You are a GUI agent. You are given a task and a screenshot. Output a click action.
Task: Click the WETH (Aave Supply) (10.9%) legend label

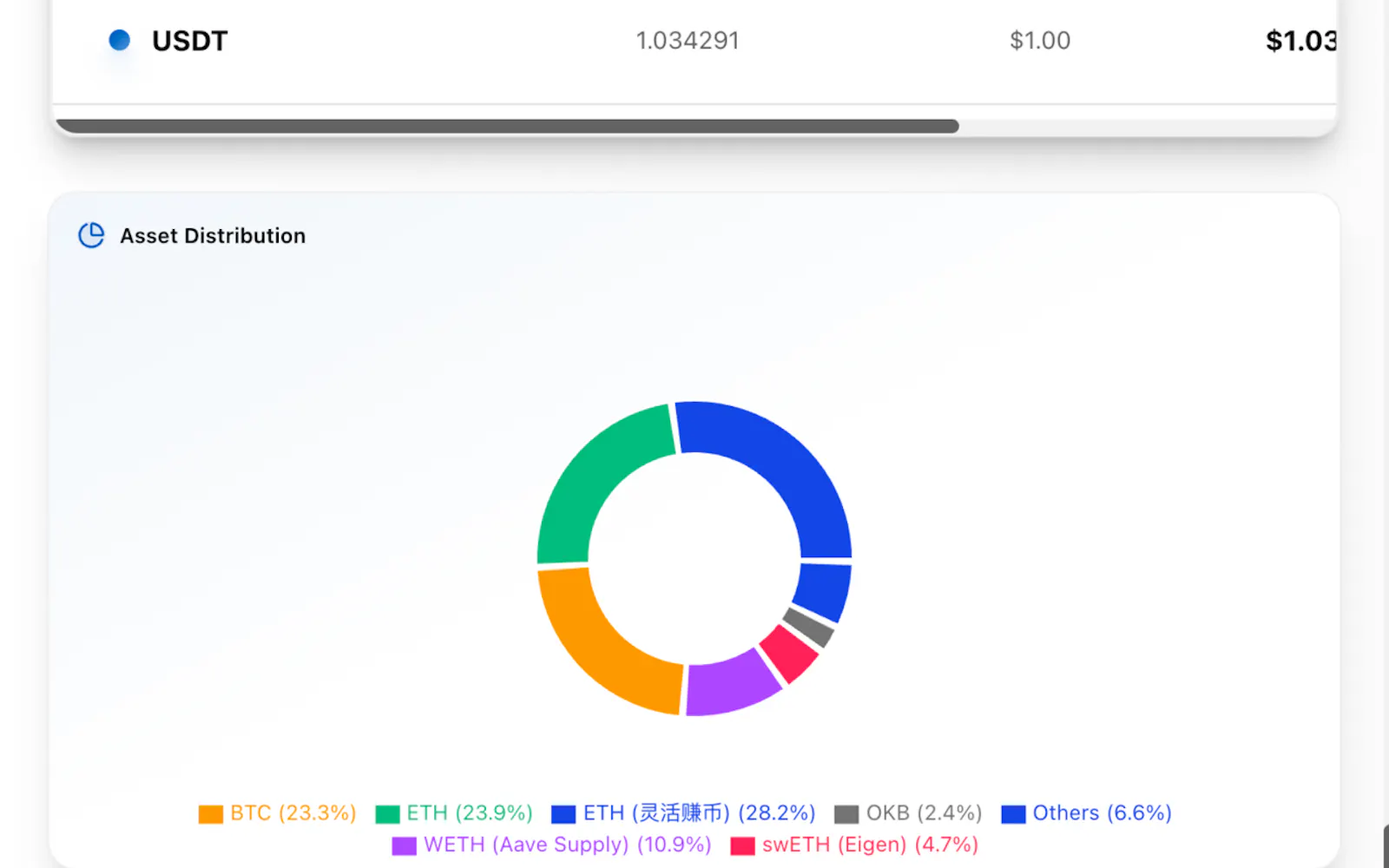coord(568,845)
